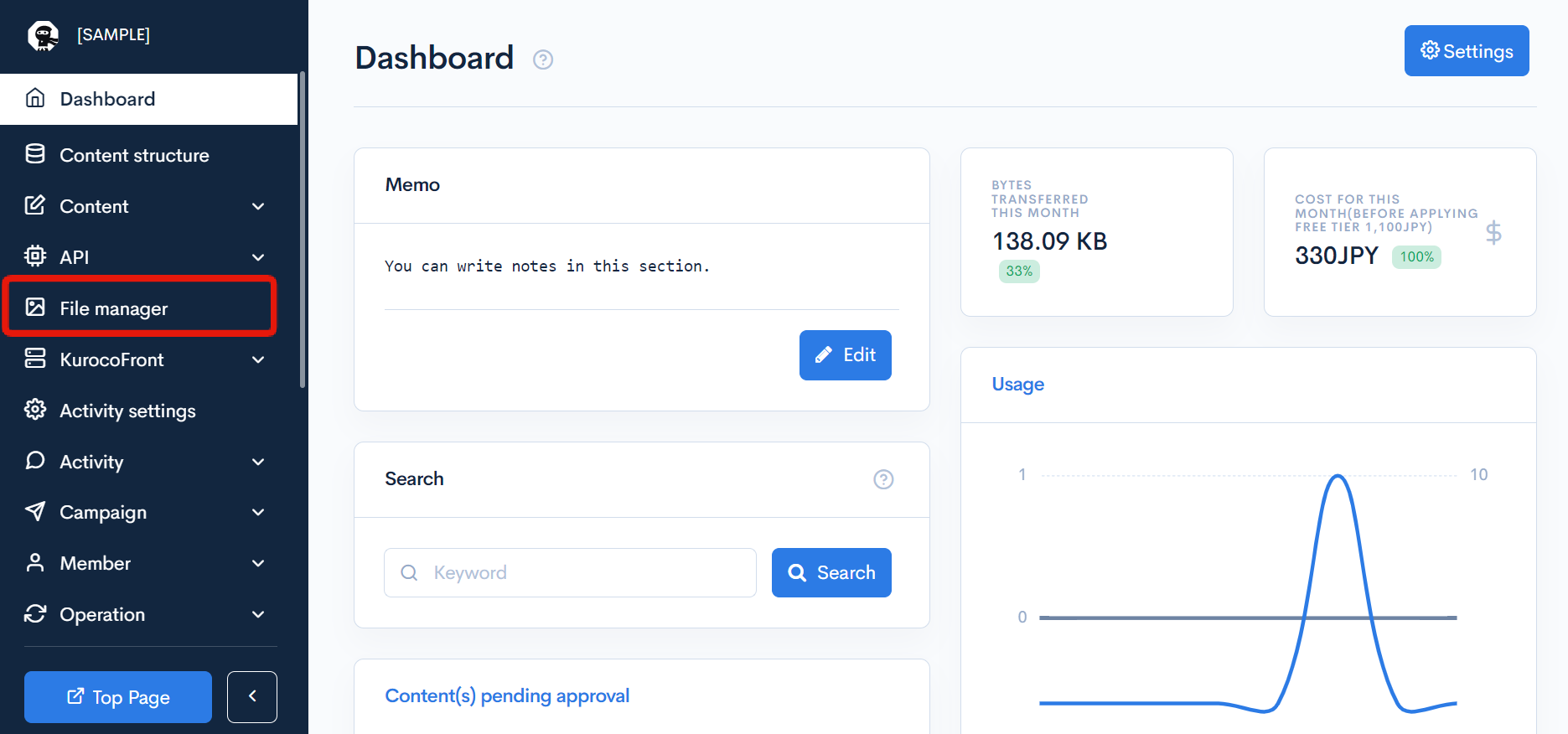Click the help icon next to Dashboard title
Viewport: 1568px width, 734px height.
(543, 59)
